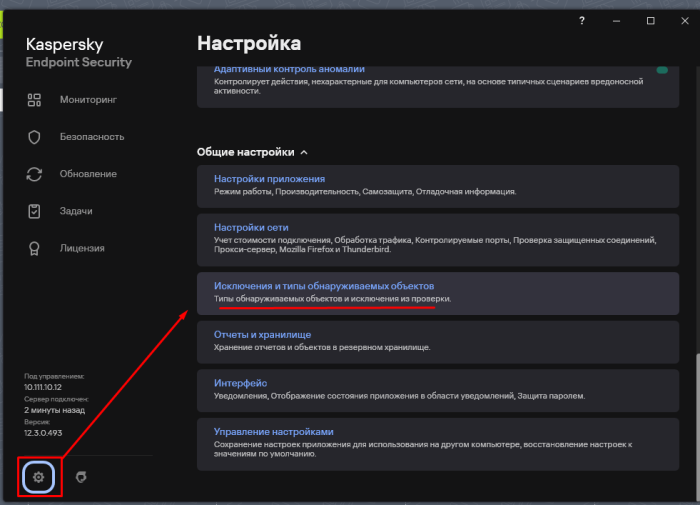
Task: Open Исключения и типы обнаруживаемых объектов
Action: [x=324, y=286]
